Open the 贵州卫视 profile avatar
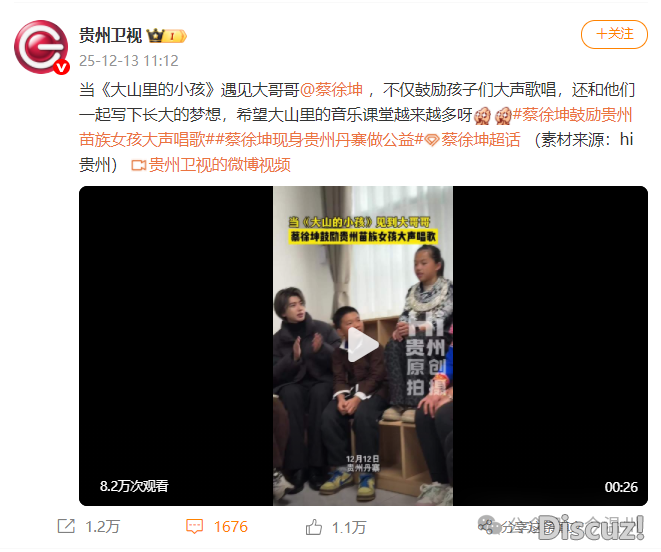Image resolution: width=661 pixels, height=552 pixels. click(x=41, y=47)
